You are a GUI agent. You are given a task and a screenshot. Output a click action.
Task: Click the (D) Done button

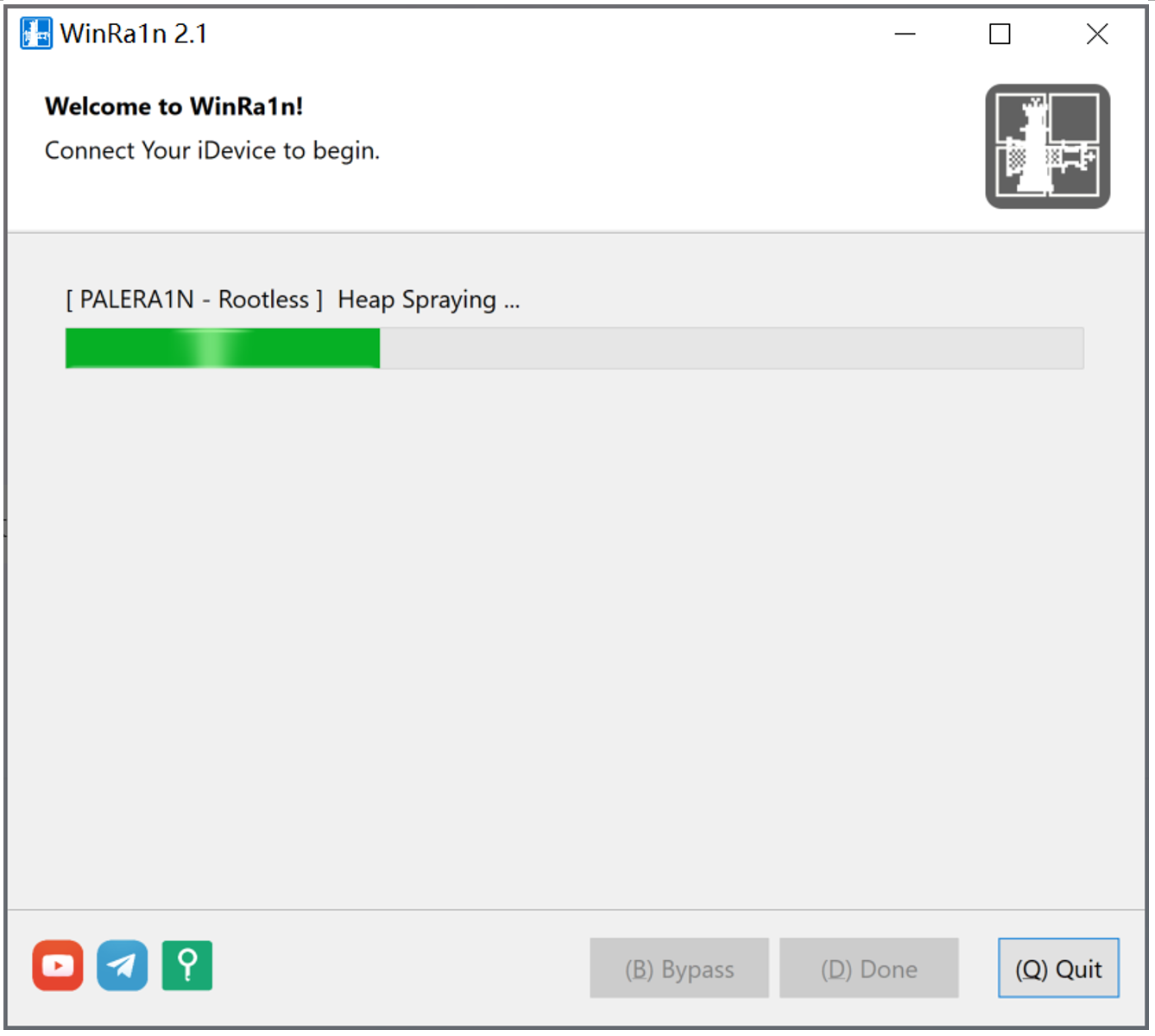[x=869, y=969]
